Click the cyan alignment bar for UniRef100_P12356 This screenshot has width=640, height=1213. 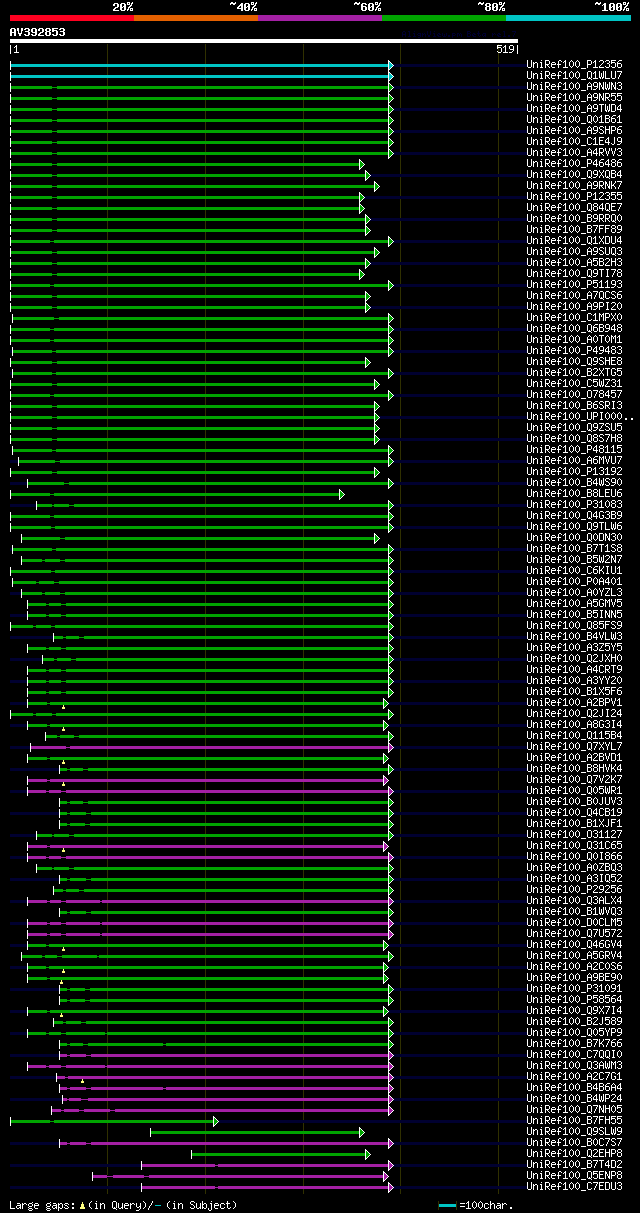coord(201,64)
